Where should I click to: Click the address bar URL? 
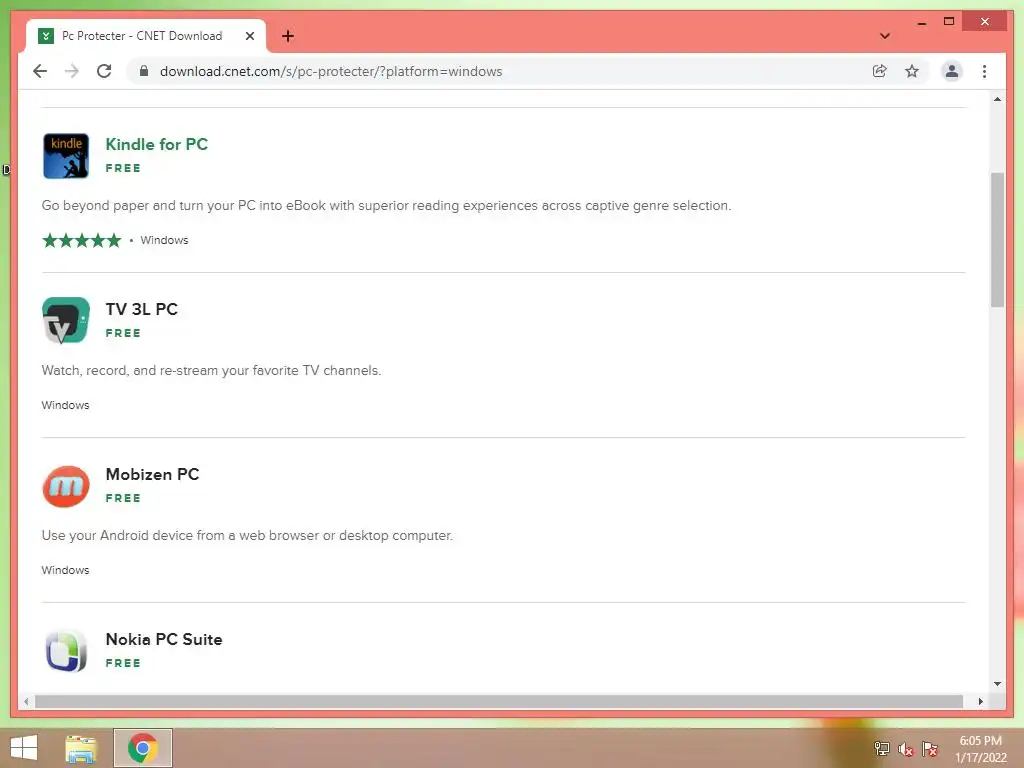tap(331, 71)
